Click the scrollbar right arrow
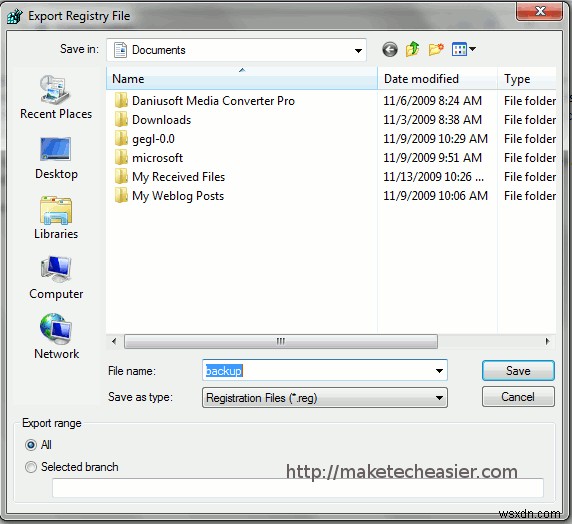The image size is (572, 524). (x=547, y=342)
